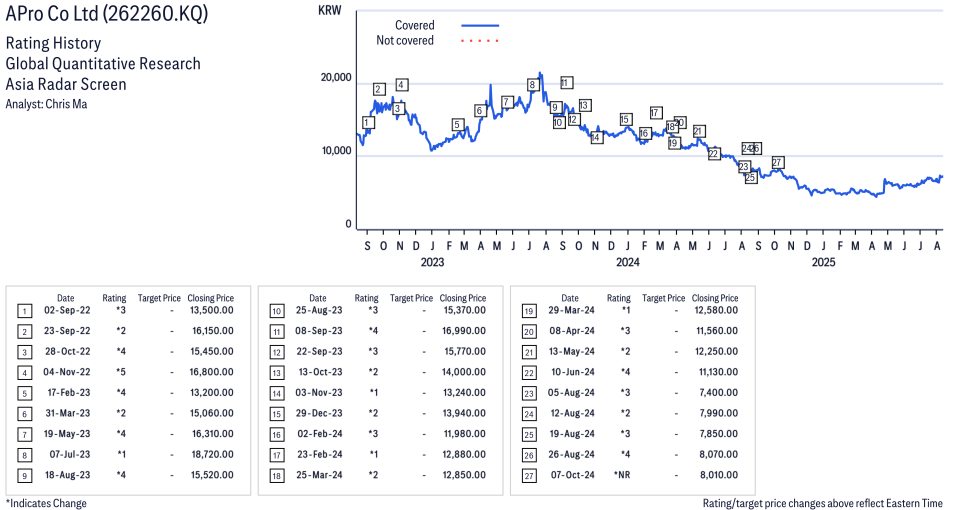
Task: Select the 08-Sep-23 date cell
Action: click(319, 331)
